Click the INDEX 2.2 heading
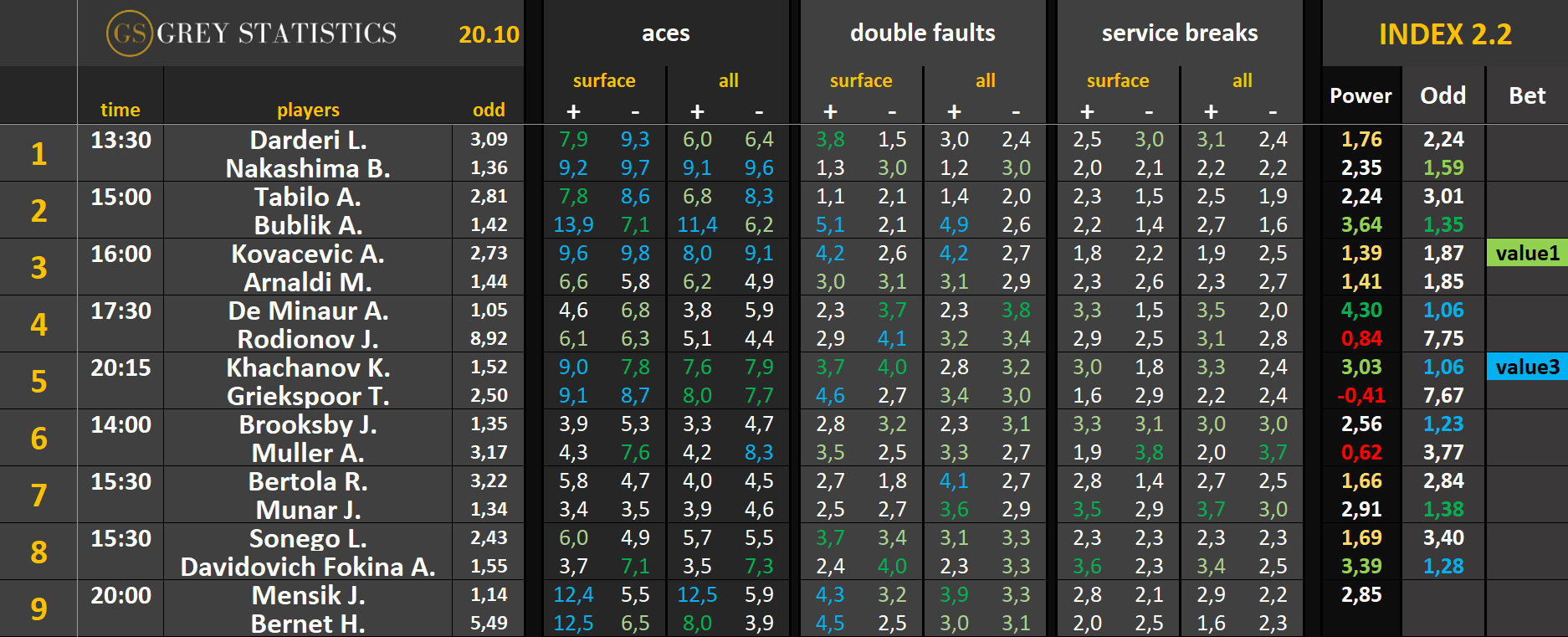 coord(1445,34)
